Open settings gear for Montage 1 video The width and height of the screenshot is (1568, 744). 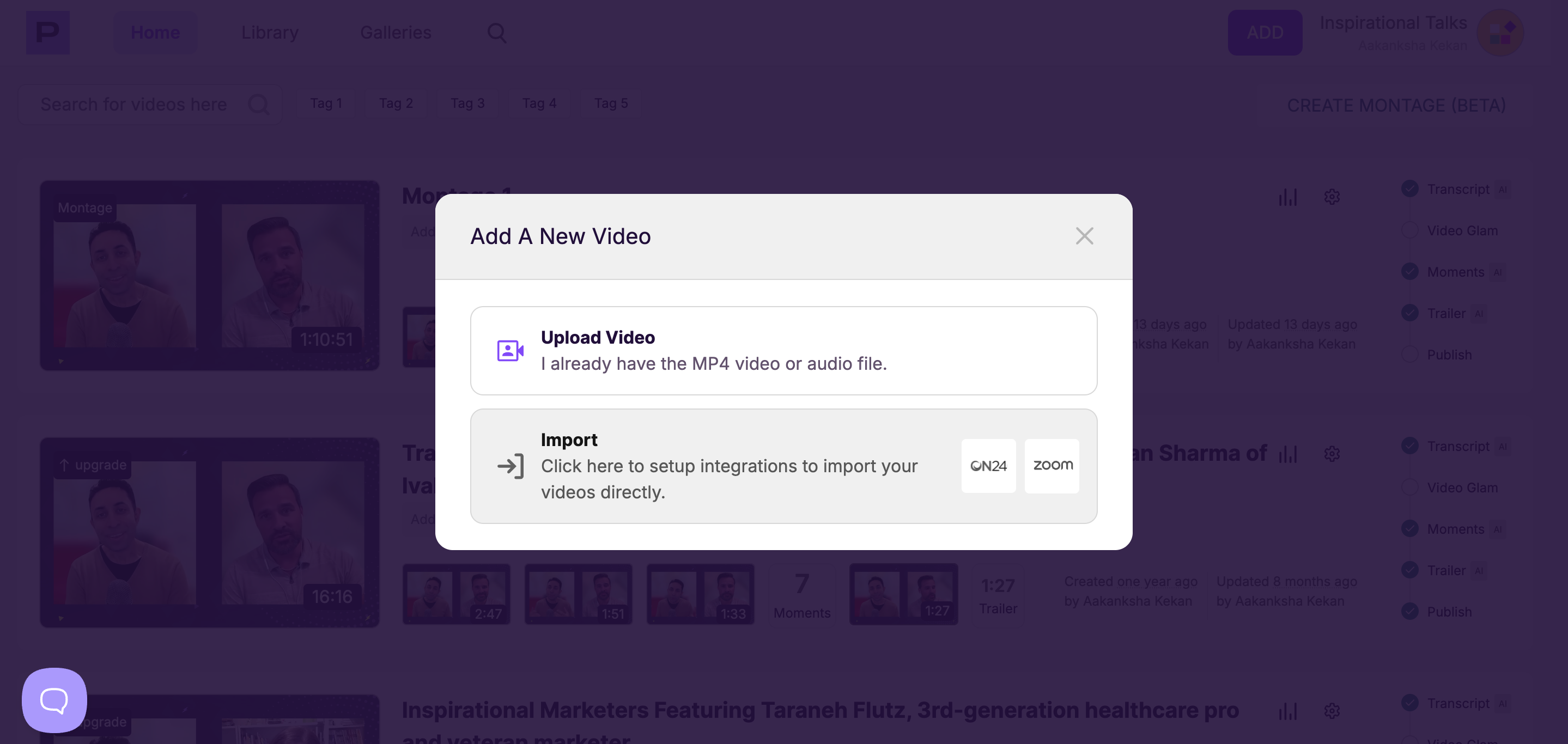[1332, 197]
